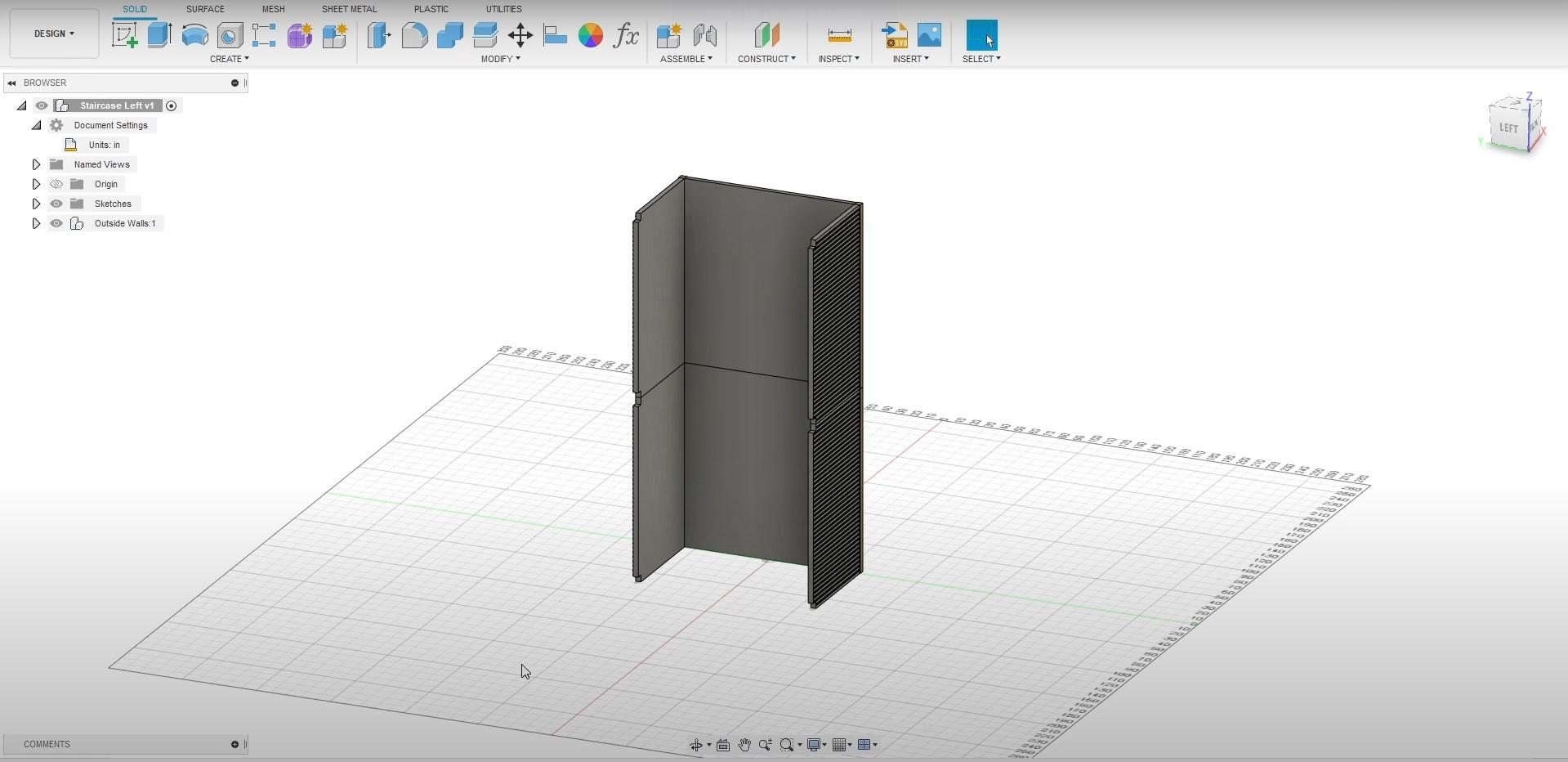
Task: Switch to the SOLID tab
Action: point(135,9)
